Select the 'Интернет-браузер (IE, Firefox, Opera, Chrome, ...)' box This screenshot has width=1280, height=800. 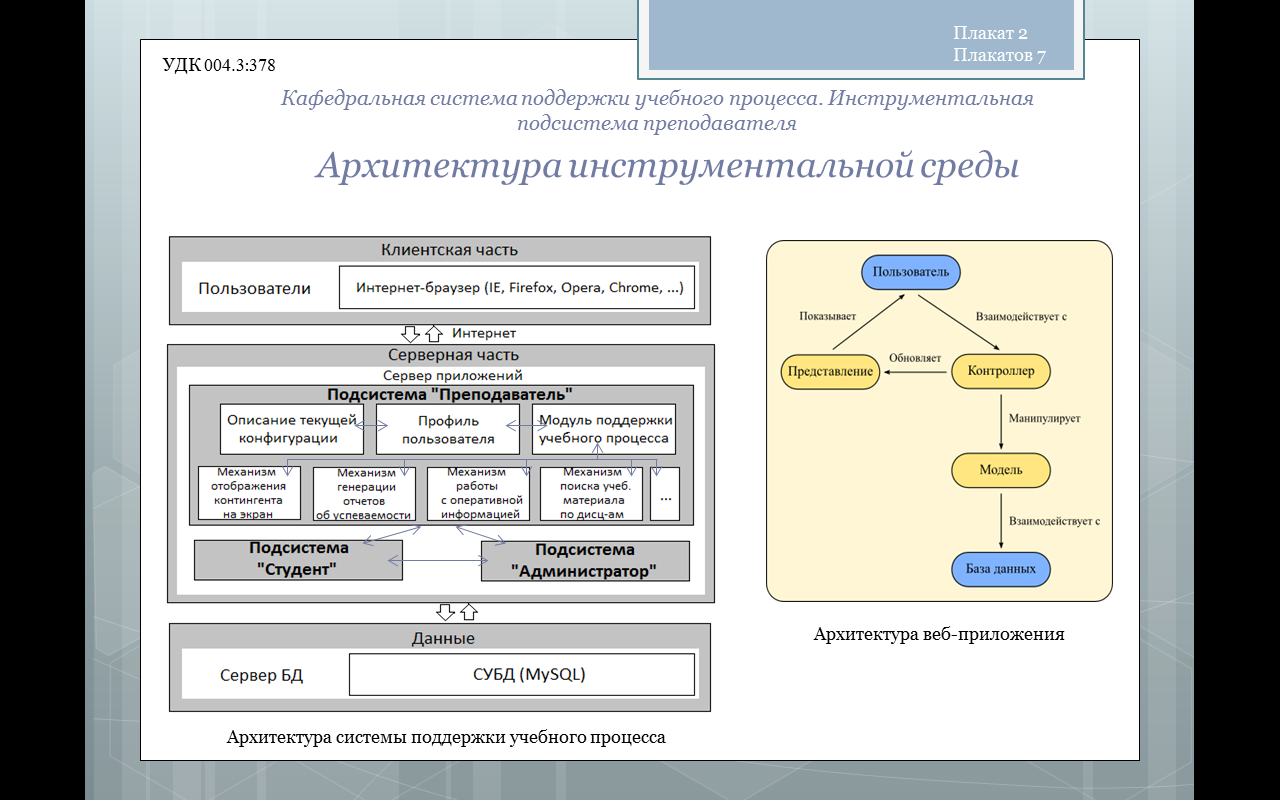517,287
